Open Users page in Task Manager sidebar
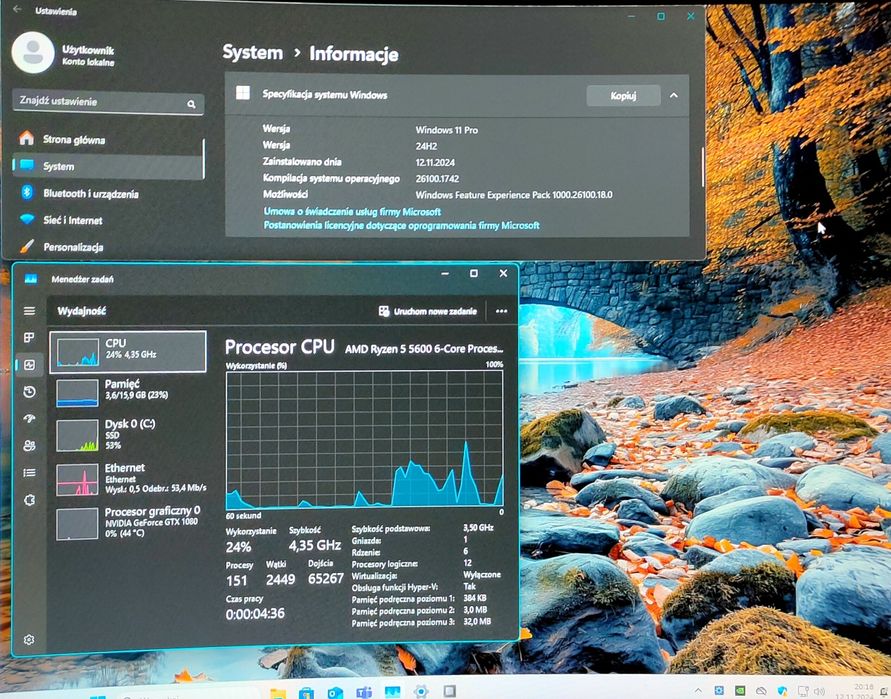891x699 pixels. pyautogui.click(x=30, y=446)
